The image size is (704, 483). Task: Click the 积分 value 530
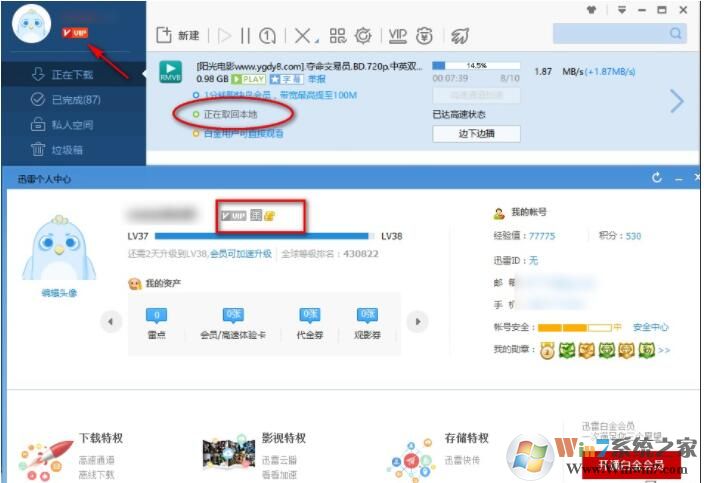633,236
